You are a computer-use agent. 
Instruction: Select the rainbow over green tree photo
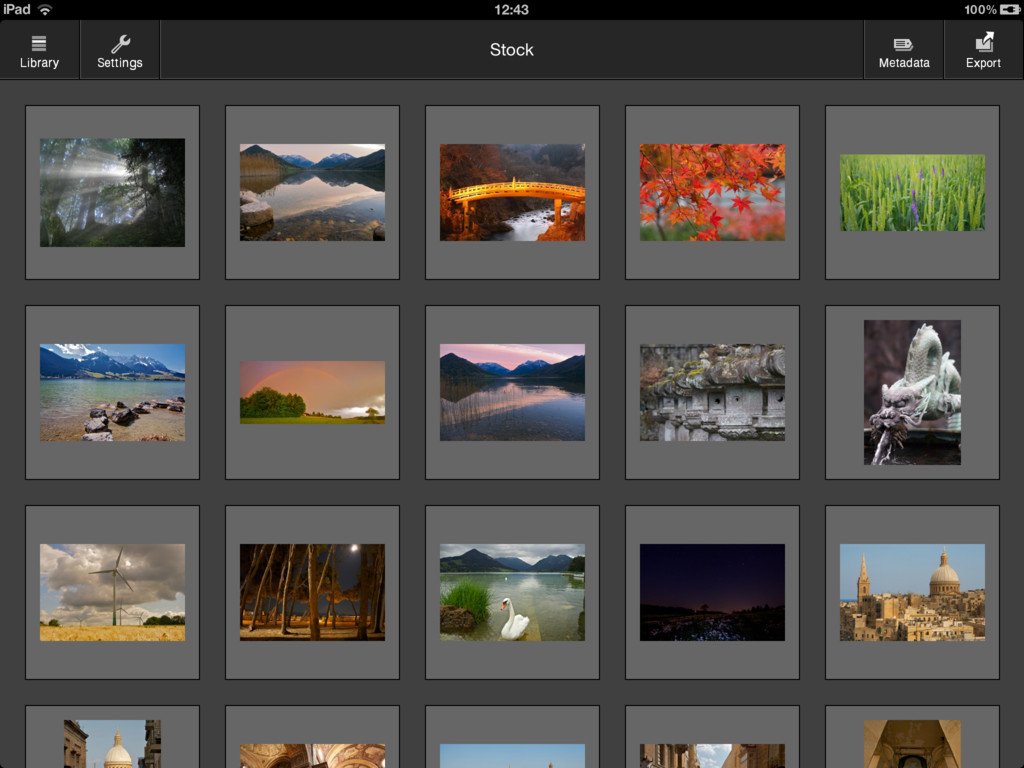[x=312, y=392]
